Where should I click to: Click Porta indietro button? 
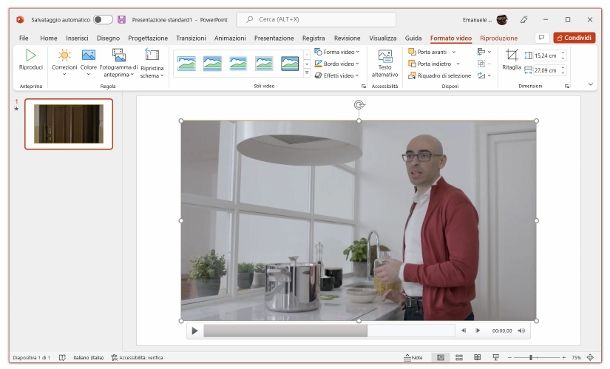pyautogui.click(x=429, y=63)
